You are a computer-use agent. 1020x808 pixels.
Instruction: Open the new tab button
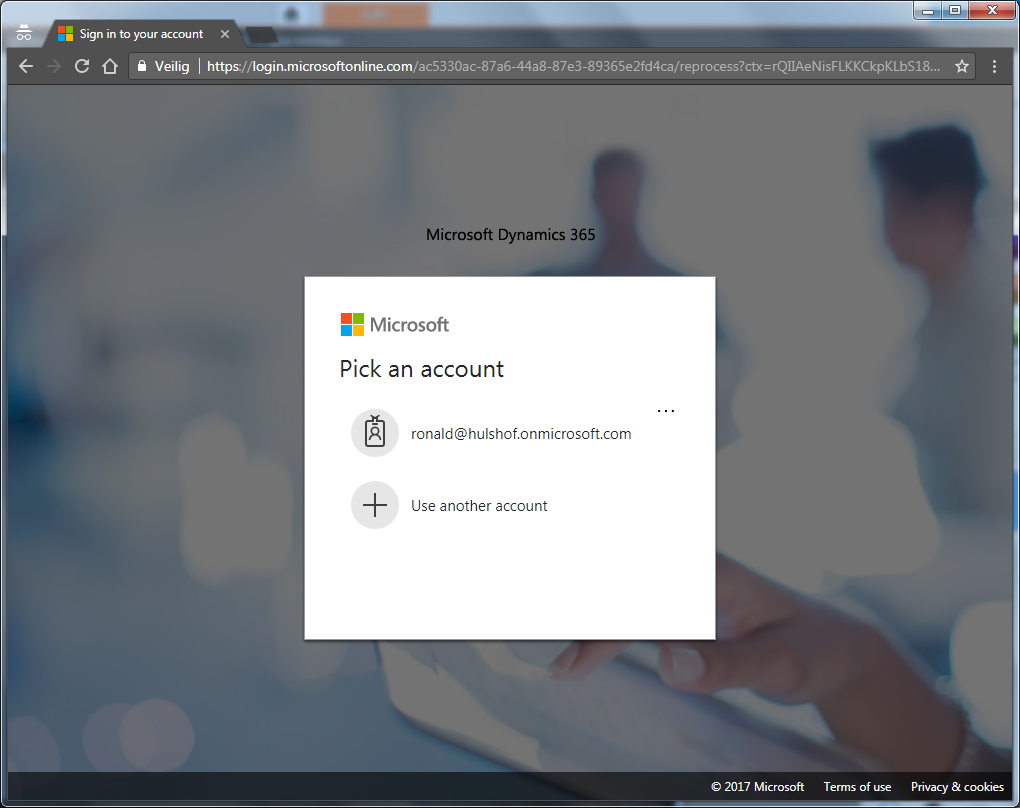coord(262,35)
